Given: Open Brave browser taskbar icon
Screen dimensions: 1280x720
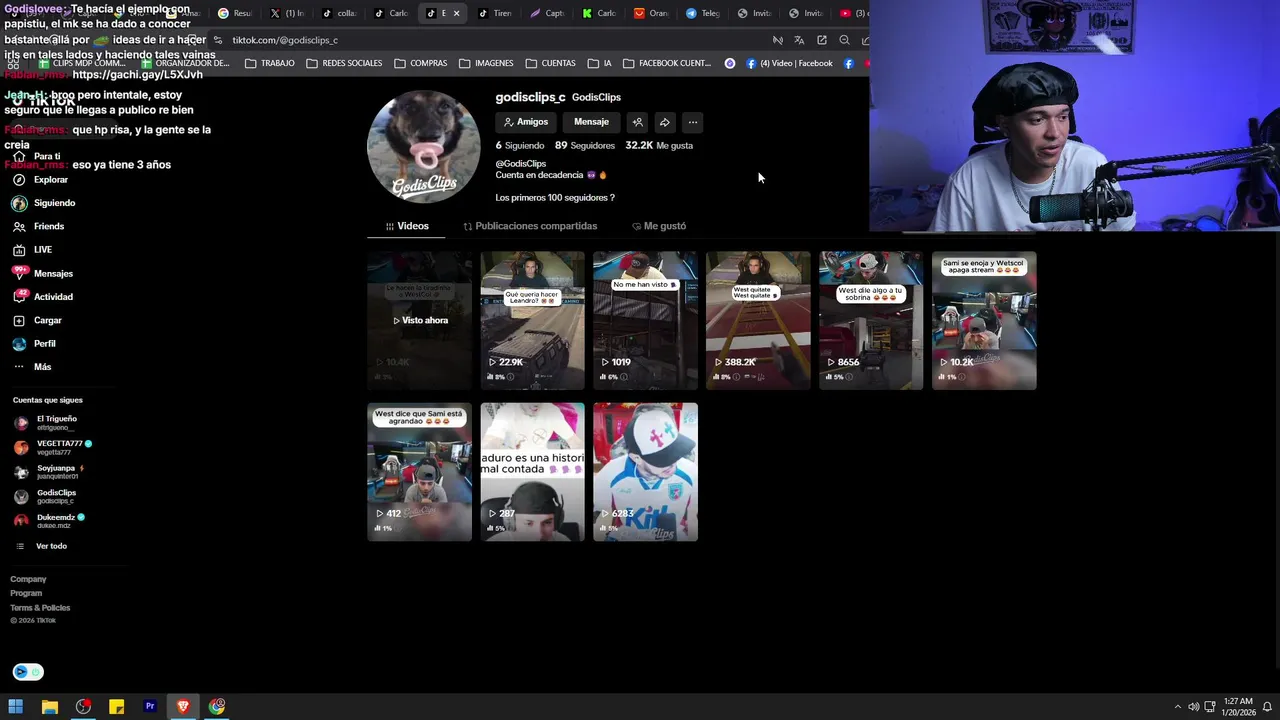Looking at the screenshot, I should pos(183,707).
